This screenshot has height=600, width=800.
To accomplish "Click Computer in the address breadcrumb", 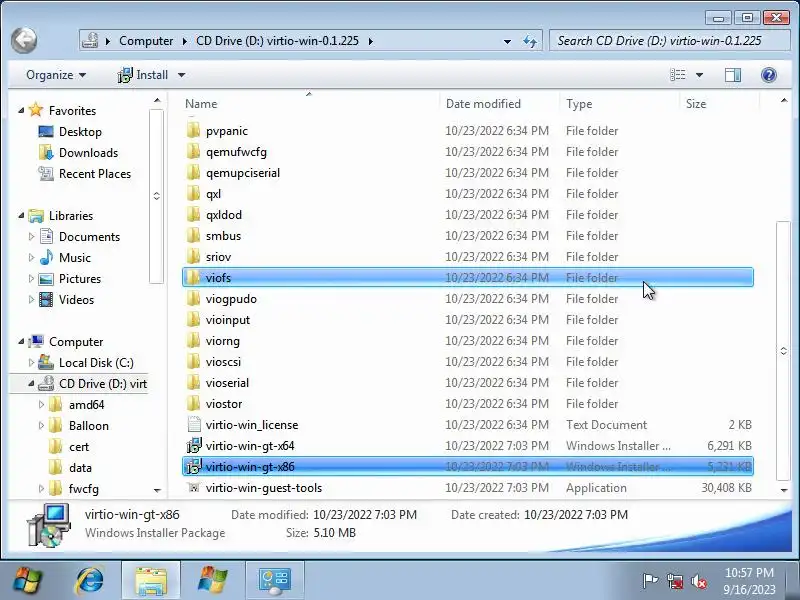I will coord(146,41).
